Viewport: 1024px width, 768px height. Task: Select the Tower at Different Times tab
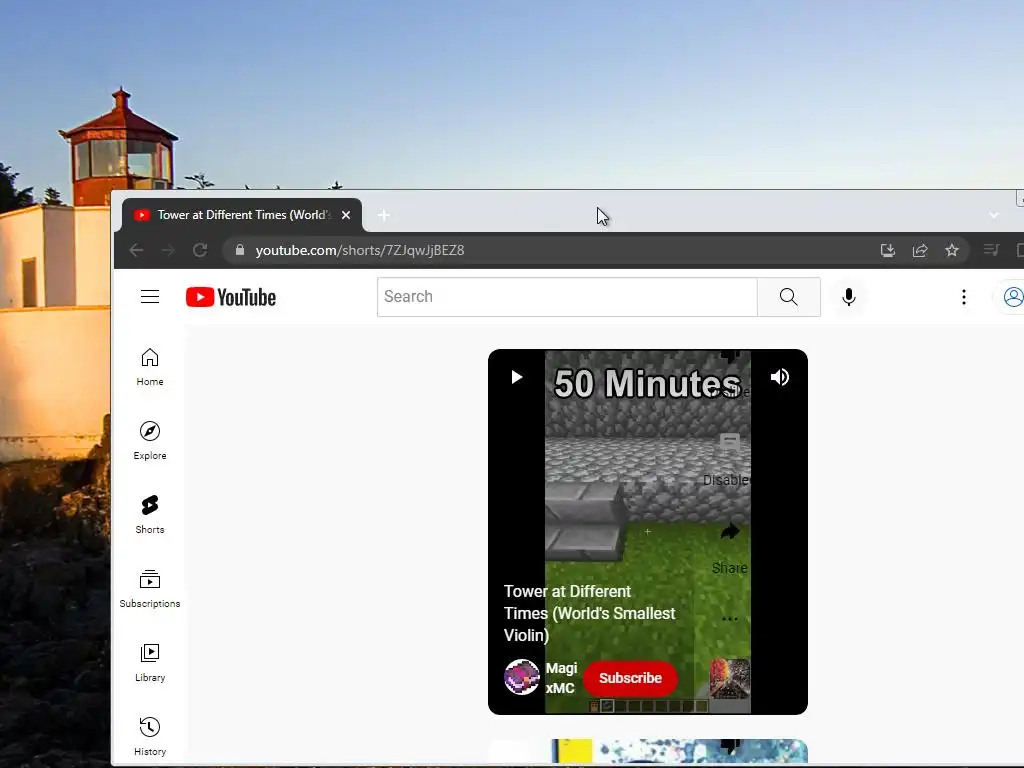click(x=242, y=215)
